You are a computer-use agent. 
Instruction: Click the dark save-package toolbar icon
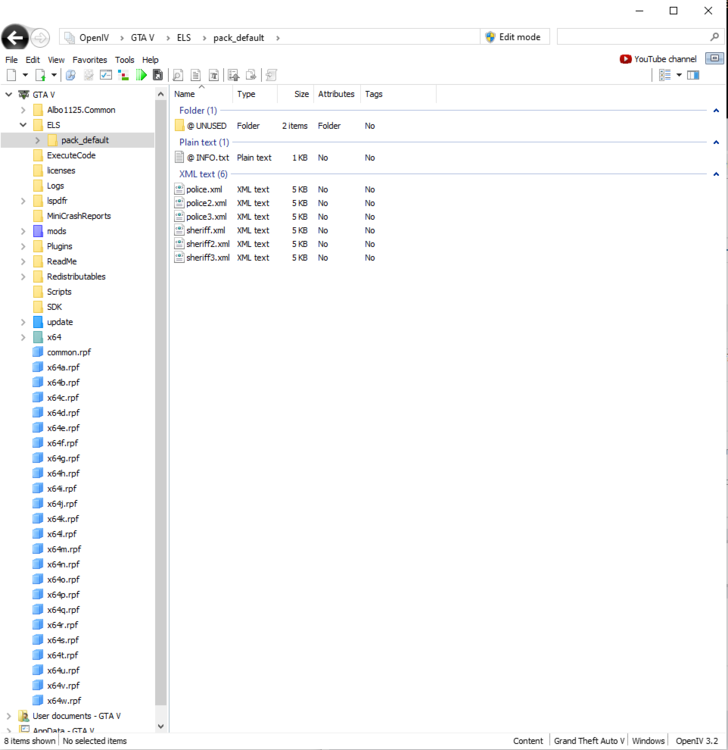point(158,75)
